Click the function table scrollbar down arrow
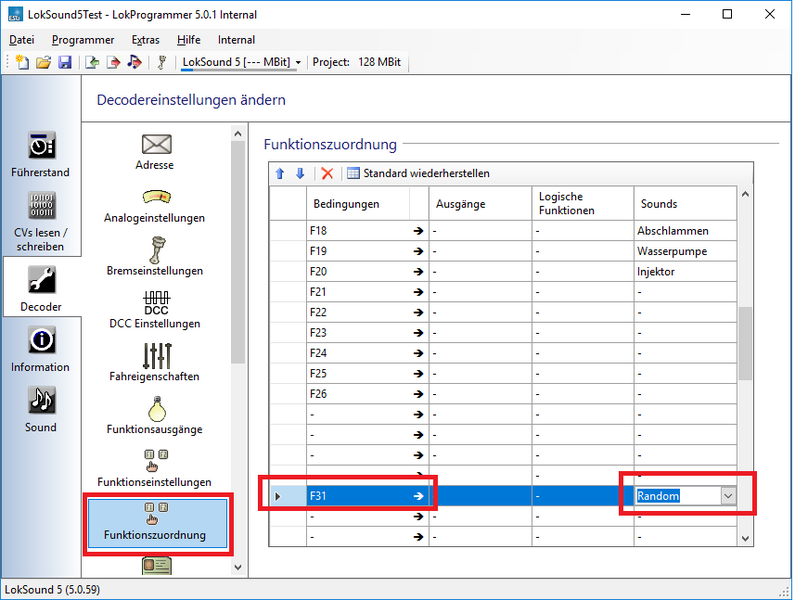The height and width of the screenshot is (600, 795). coord(745,539)
